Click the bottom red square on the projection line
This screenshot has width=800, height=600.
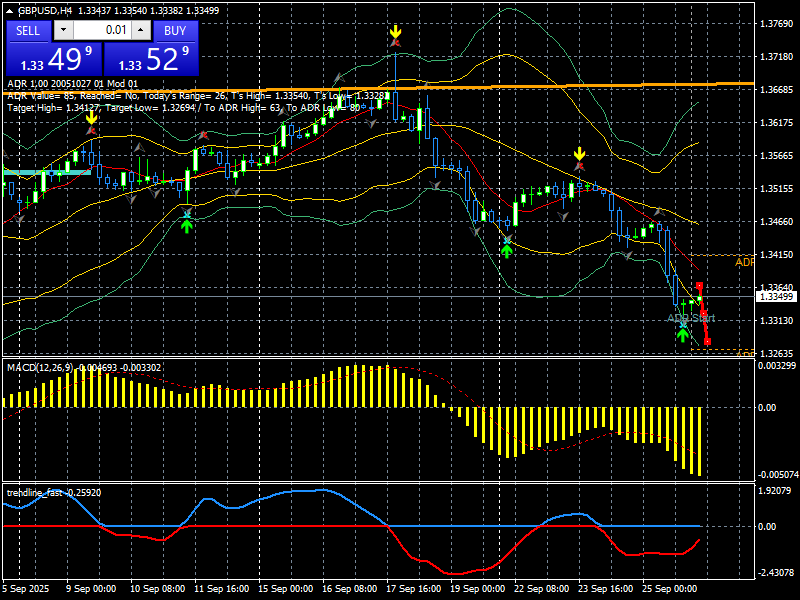[707, 341]
